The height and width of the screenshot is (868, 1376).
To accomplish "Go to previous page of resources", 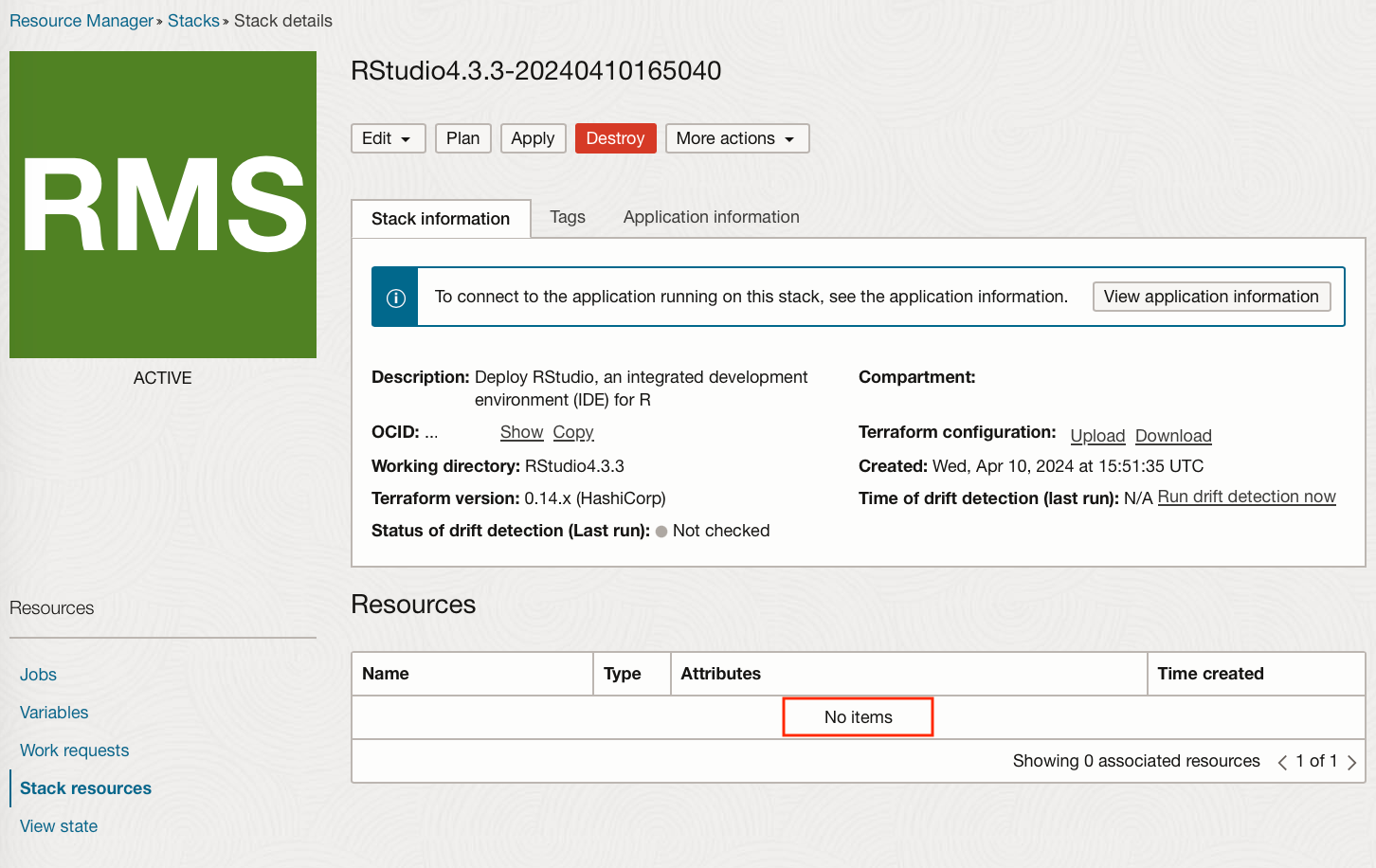I will 1282,762.
